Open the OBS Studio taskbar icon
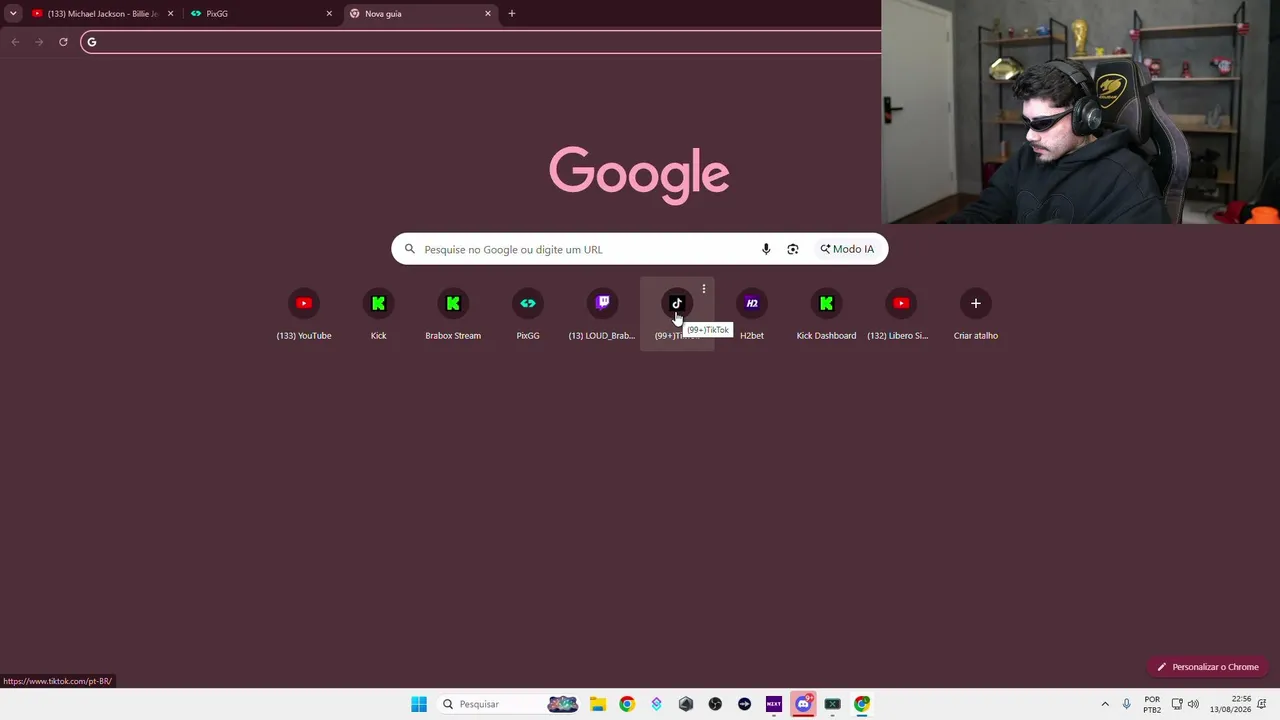The image size is (1280, 720). 715,704
